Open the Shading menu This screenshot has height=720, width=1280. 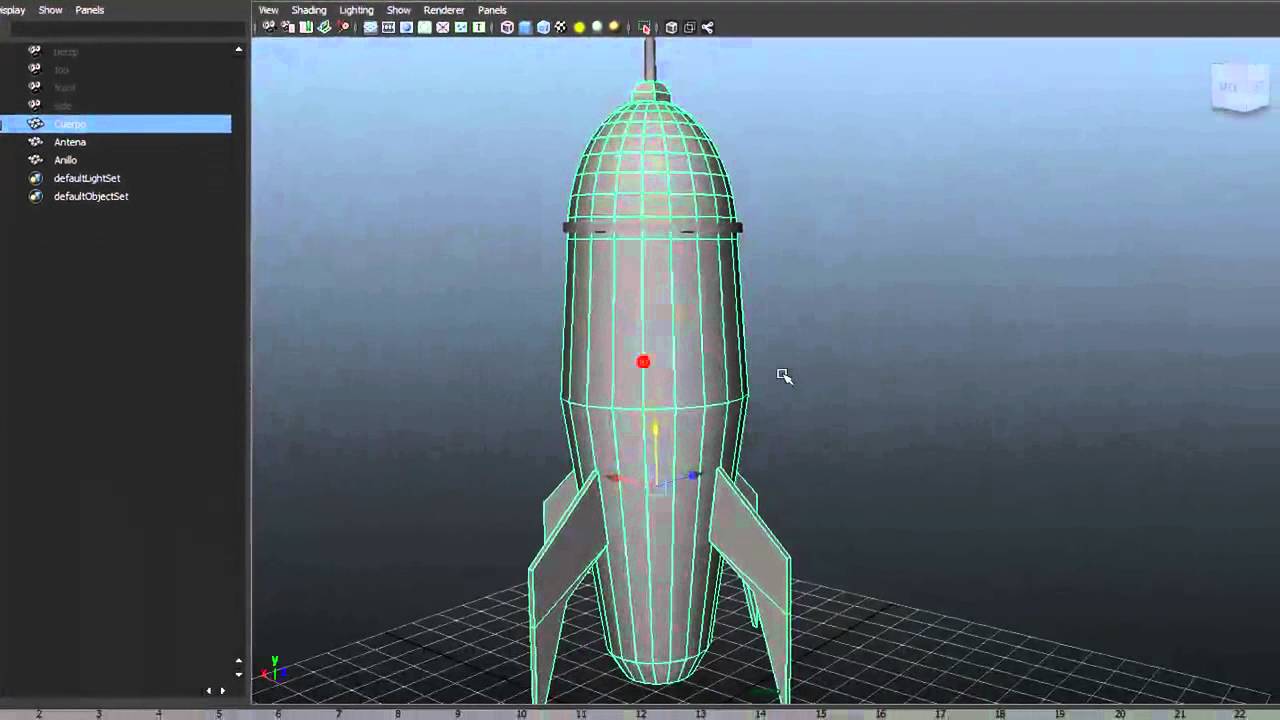pos(309,10)
